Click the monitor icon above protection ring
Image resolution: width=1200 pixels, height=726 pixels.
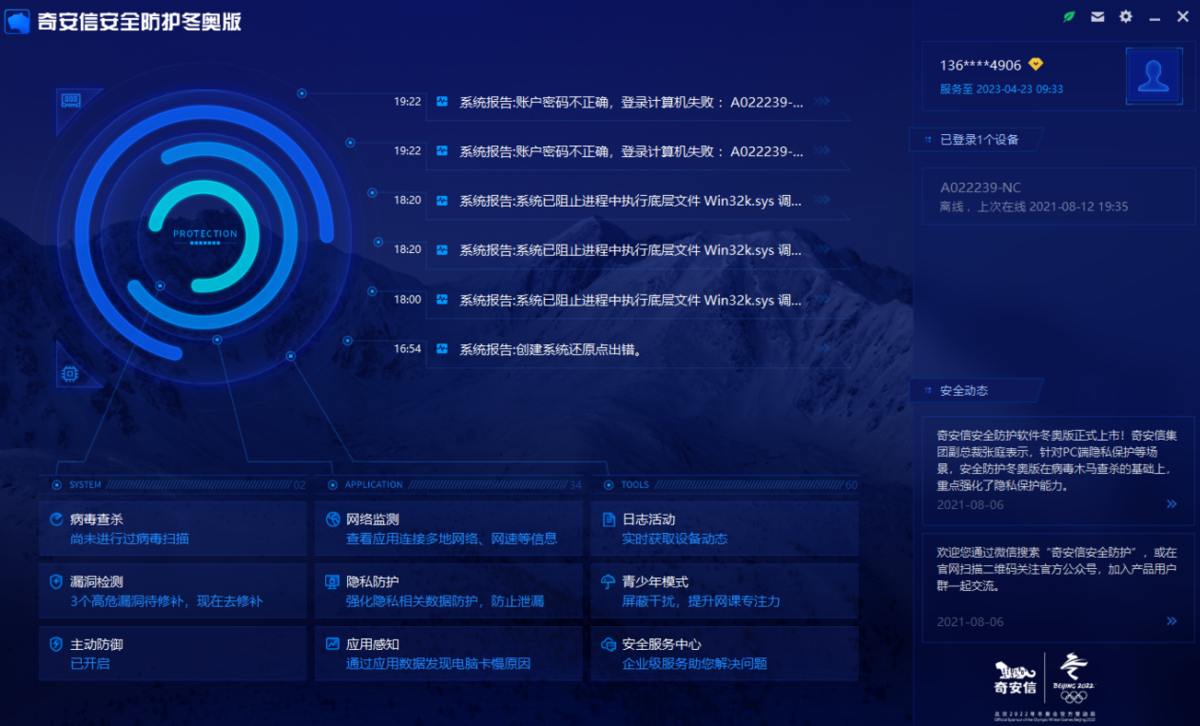point(71,100)
